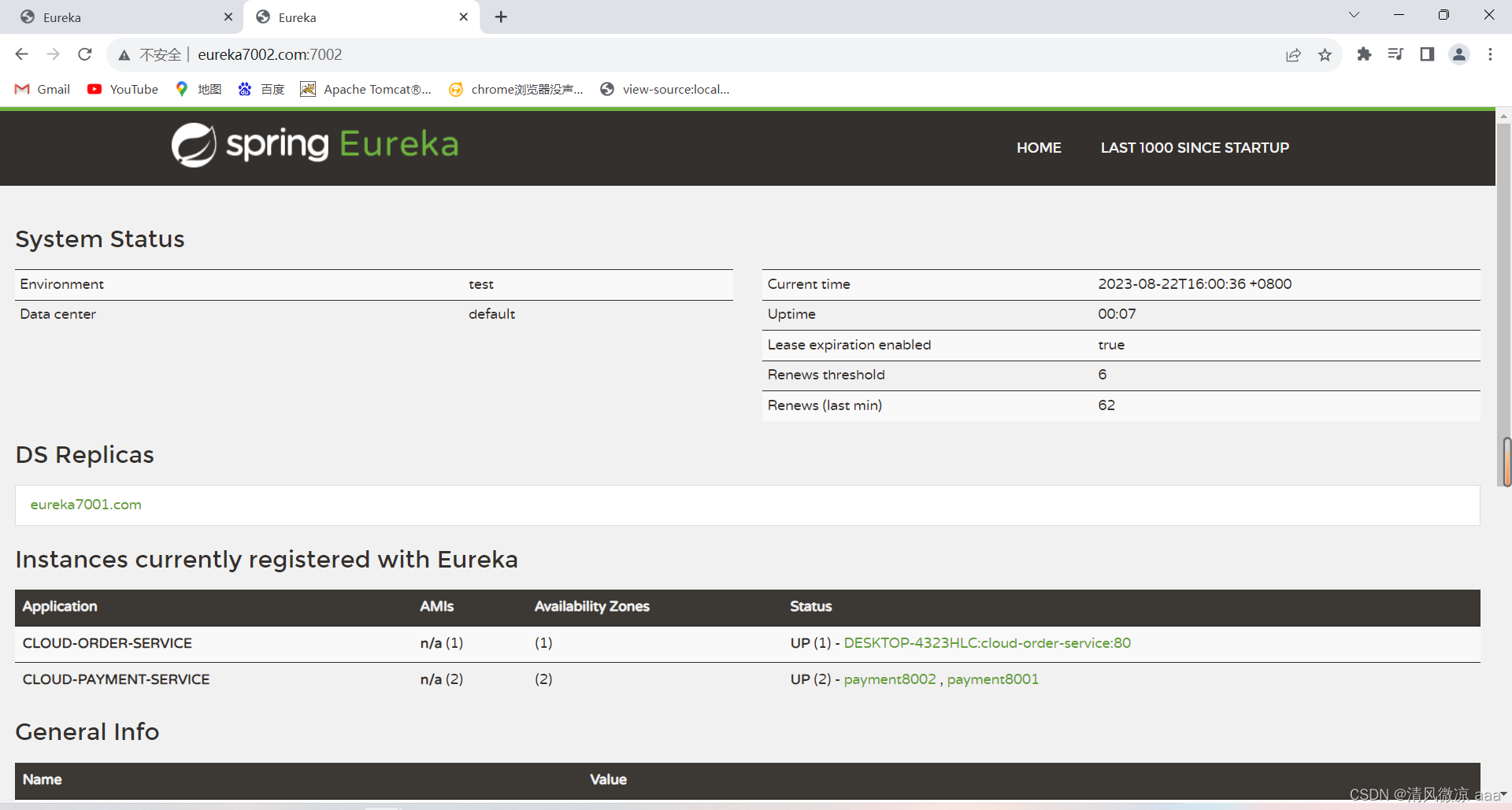Click the Environment value test
The image size is (1512, 810).
(x=481, y=284)
